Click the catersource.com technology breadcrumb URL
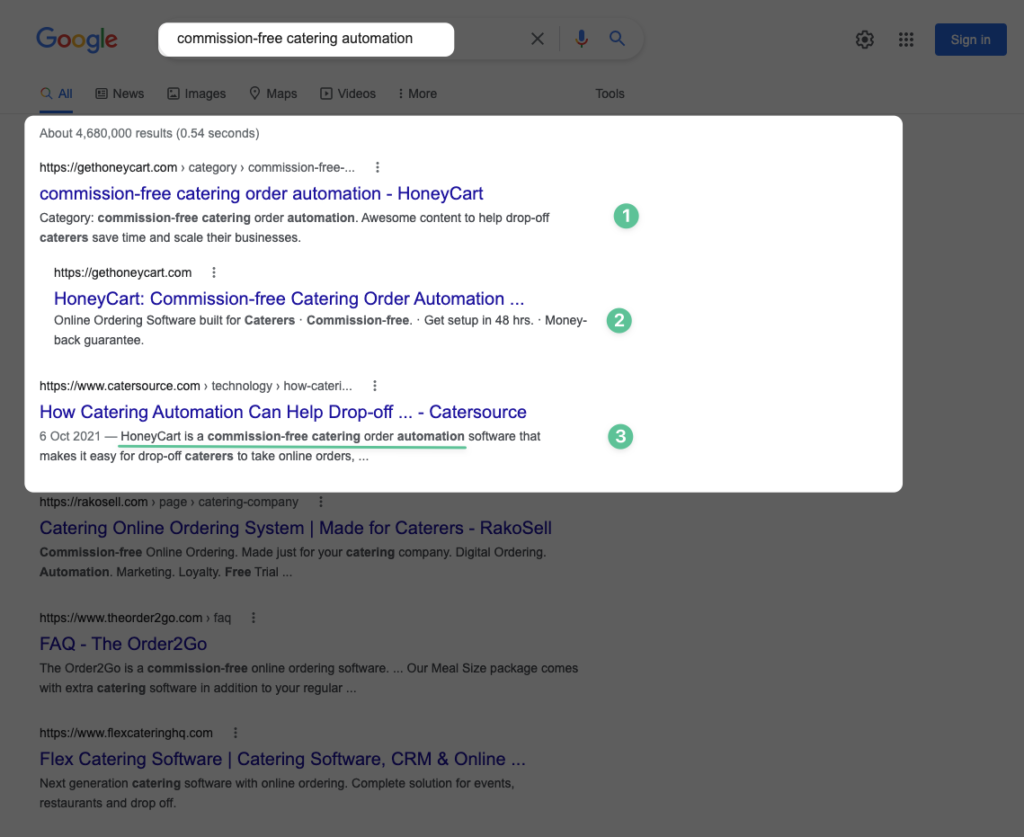Image resolution: width=1024 pixels, height=837 pixels. [195, 387]
